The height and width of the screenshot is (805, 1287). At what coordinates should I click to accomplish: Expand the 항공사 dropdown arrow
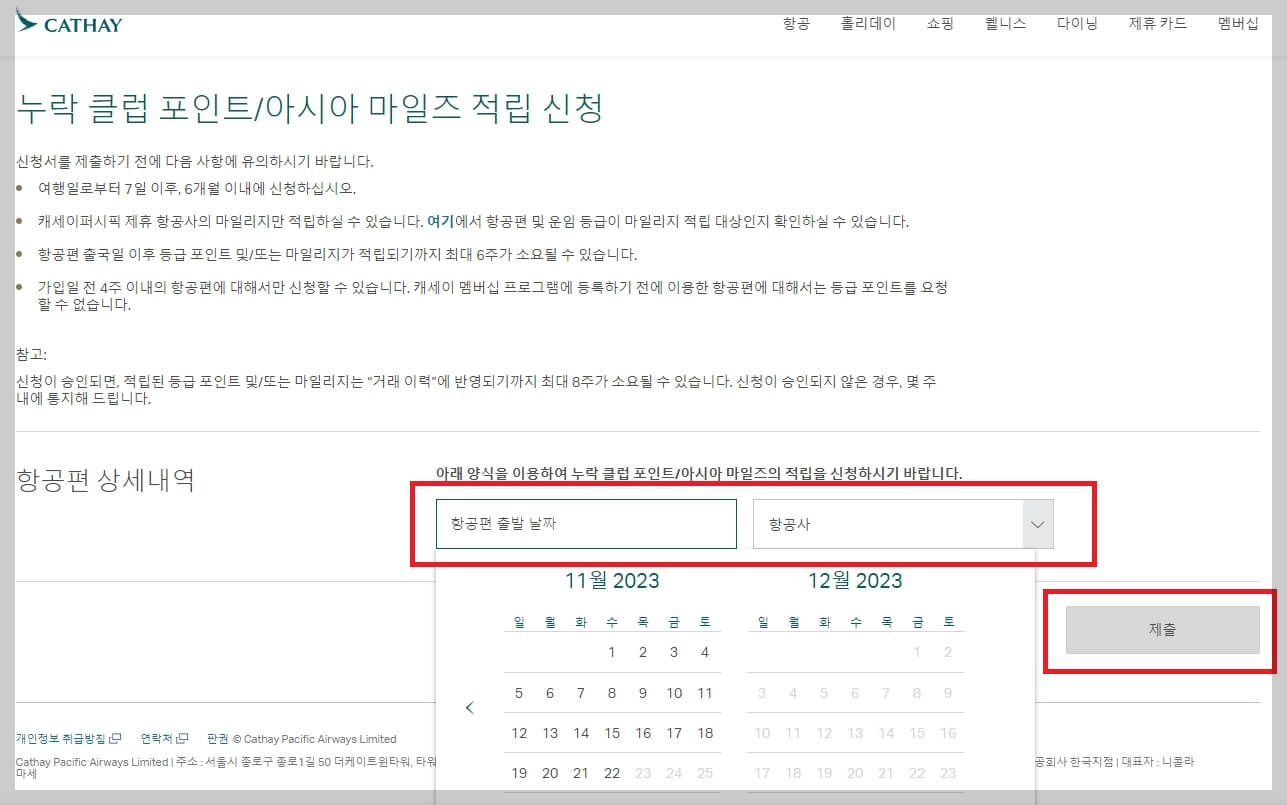(x=1037, y=524)
